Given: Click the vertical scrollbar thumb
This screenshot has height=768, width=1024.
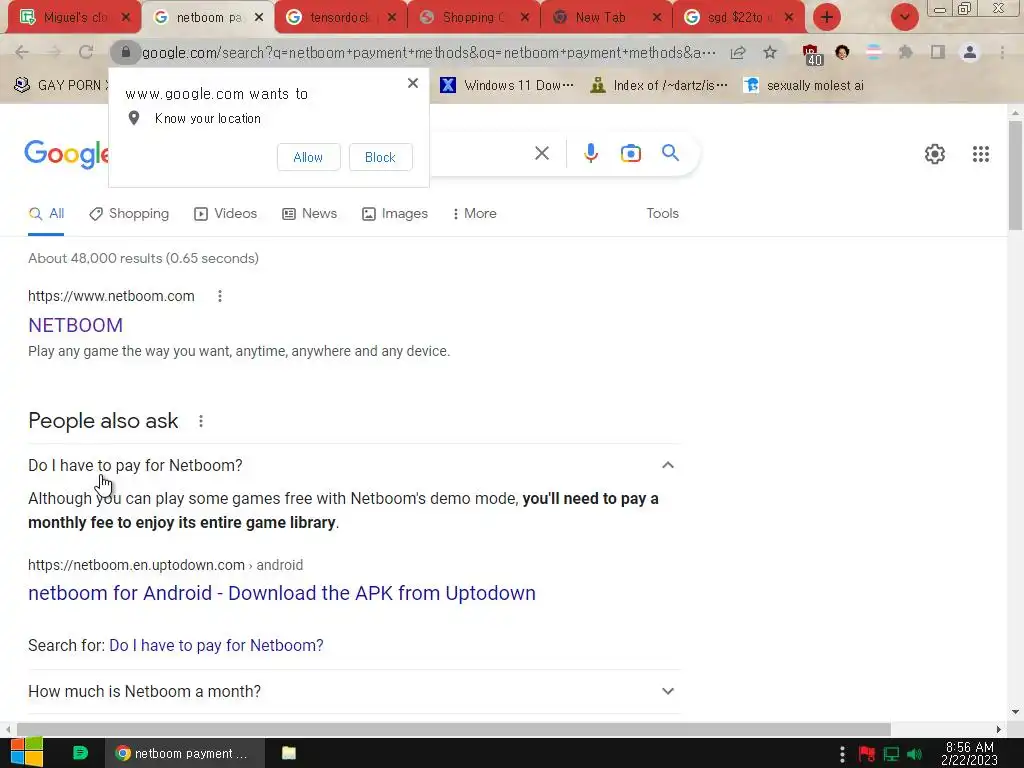Looking at the screenshot, I should coord(1015,175).
